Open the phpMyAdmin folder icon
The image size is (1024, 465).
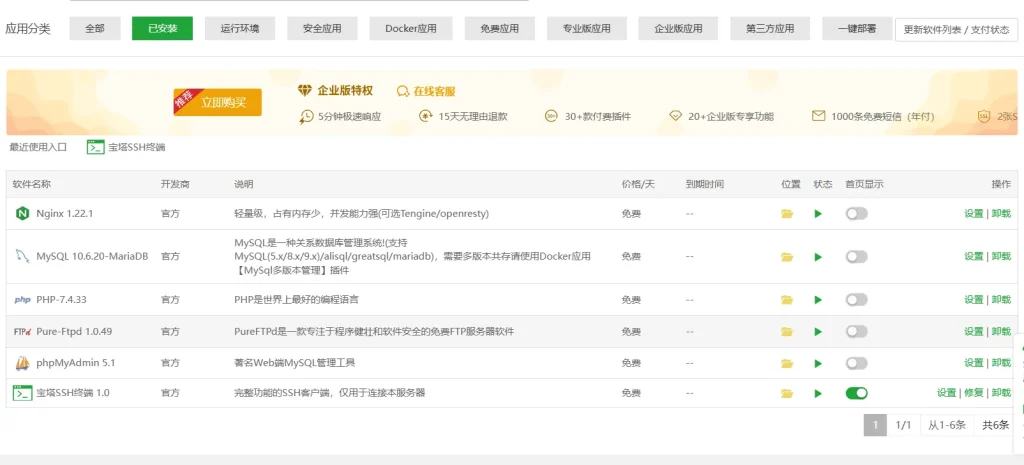(x=787, y=363)
